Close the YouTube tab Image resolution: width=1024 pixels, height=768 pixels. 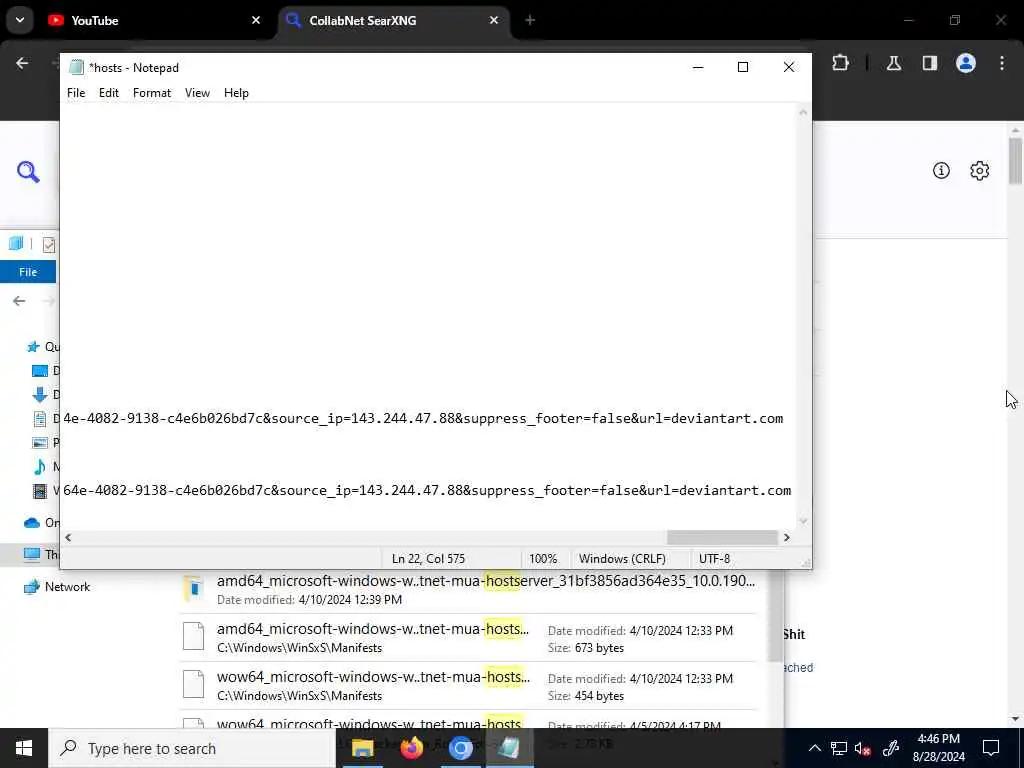tap(256, 20)
